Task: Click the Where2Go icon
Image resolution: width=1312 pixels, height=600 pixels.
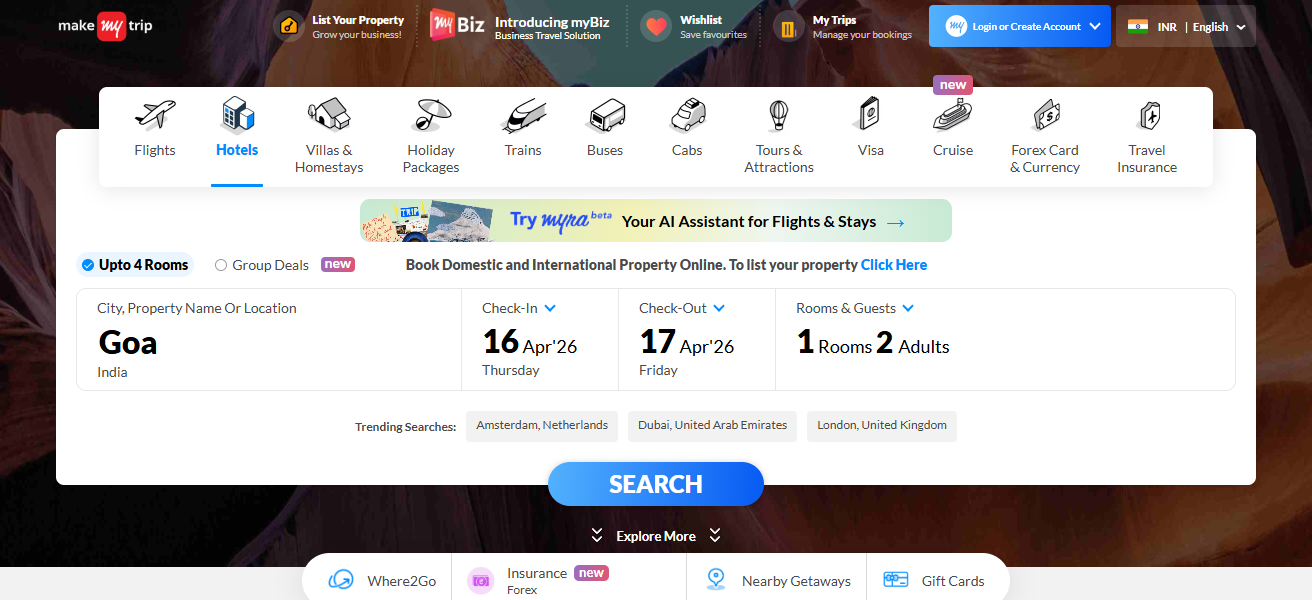Action: (341, 580)
